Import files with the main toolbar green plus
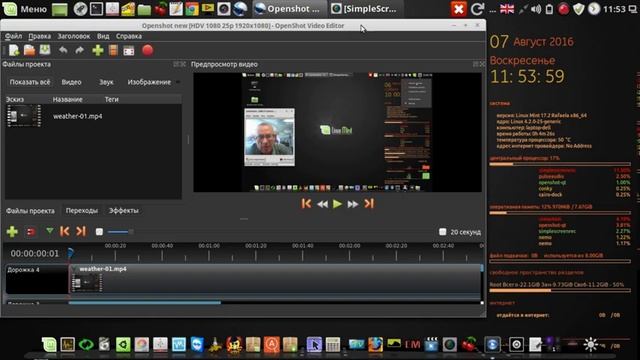This screenshot has width=640, height=360. [98, 50]
